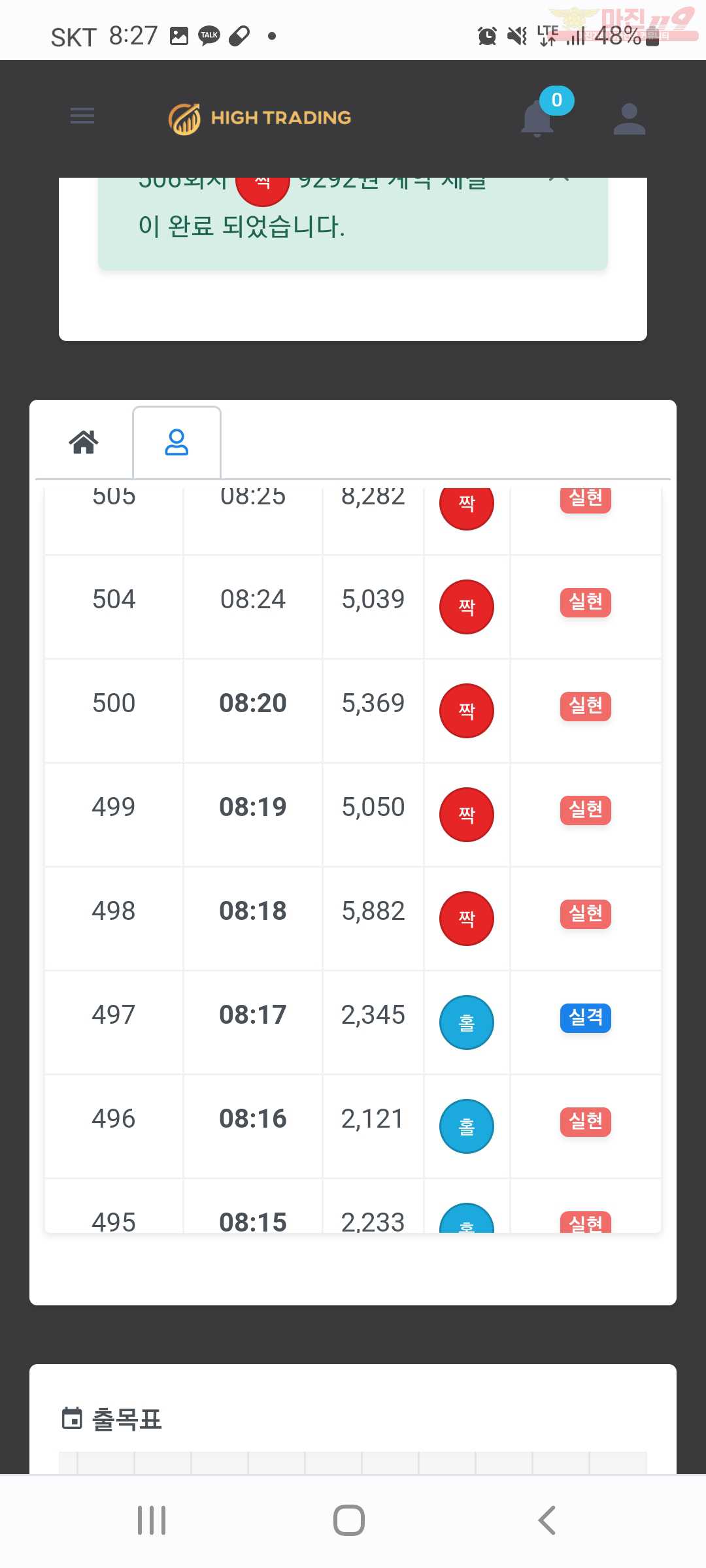This screenshot has width=706, height=1568.
Task: Open the hamburger menu
Action: tap(82, 116)
